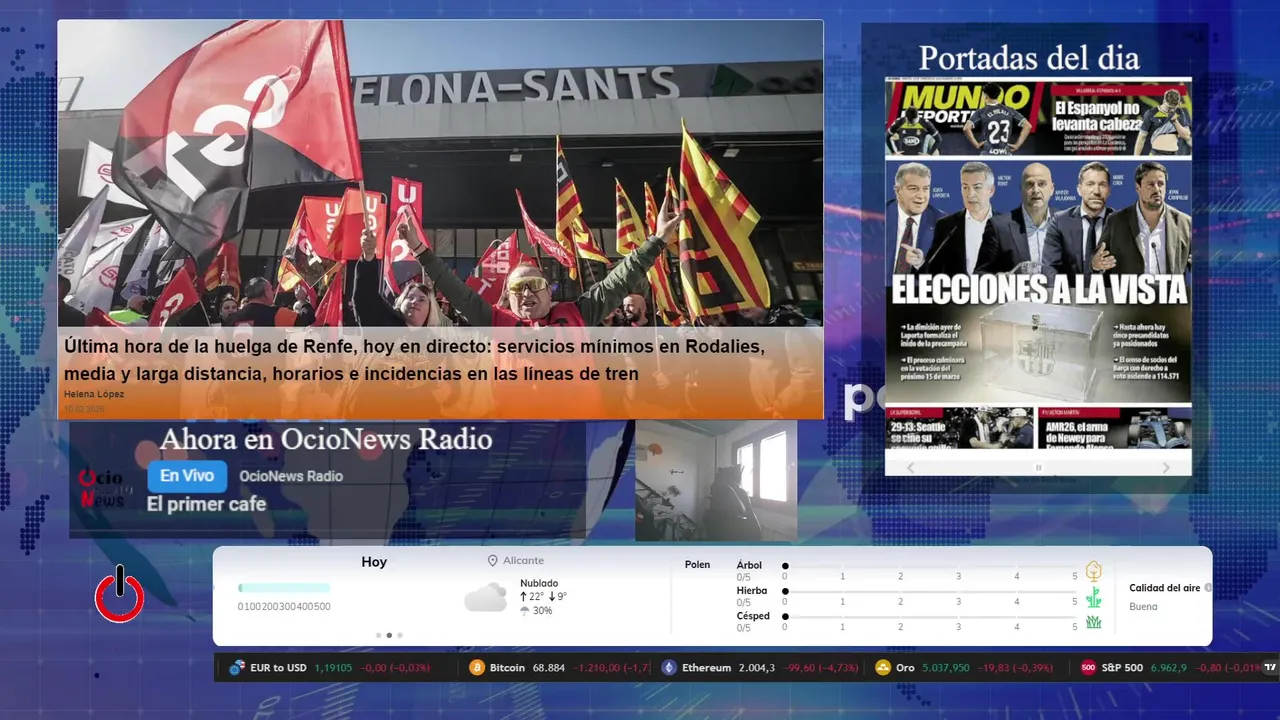Image resolution: width=1280 pixels, height=720 pixels.
Task: Click the green plant icon beside Hierba
Action: coord(1094,597)
